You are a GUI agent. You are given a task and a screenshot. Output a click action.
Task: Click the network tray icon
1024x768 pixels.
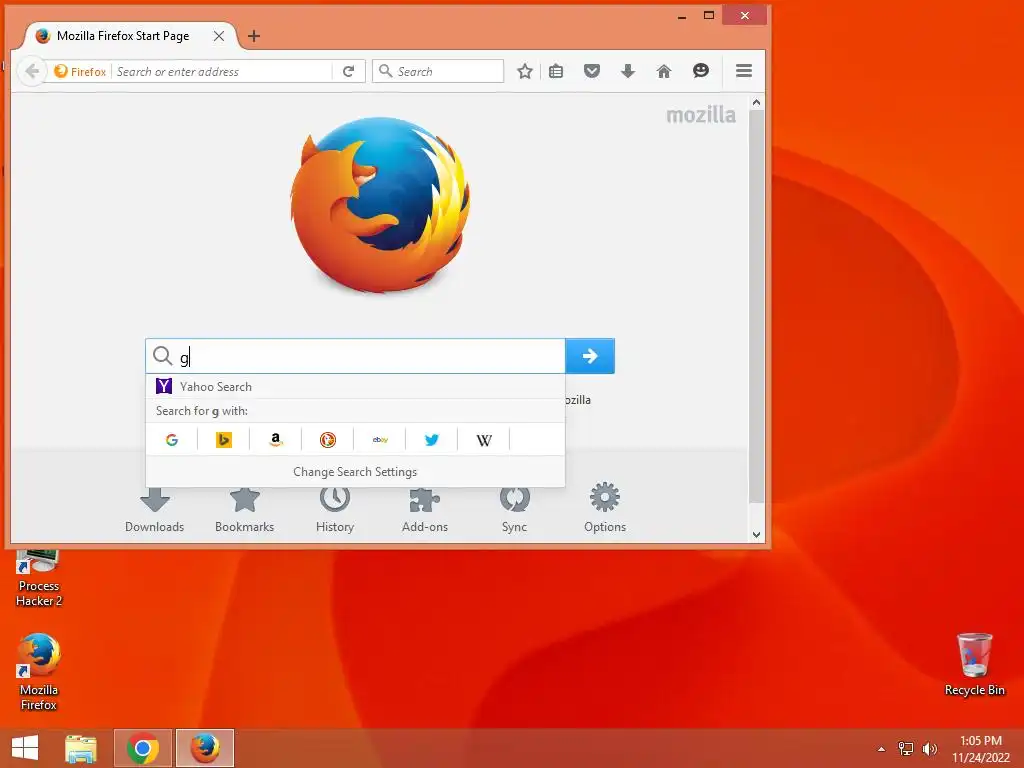pos(906,748)
